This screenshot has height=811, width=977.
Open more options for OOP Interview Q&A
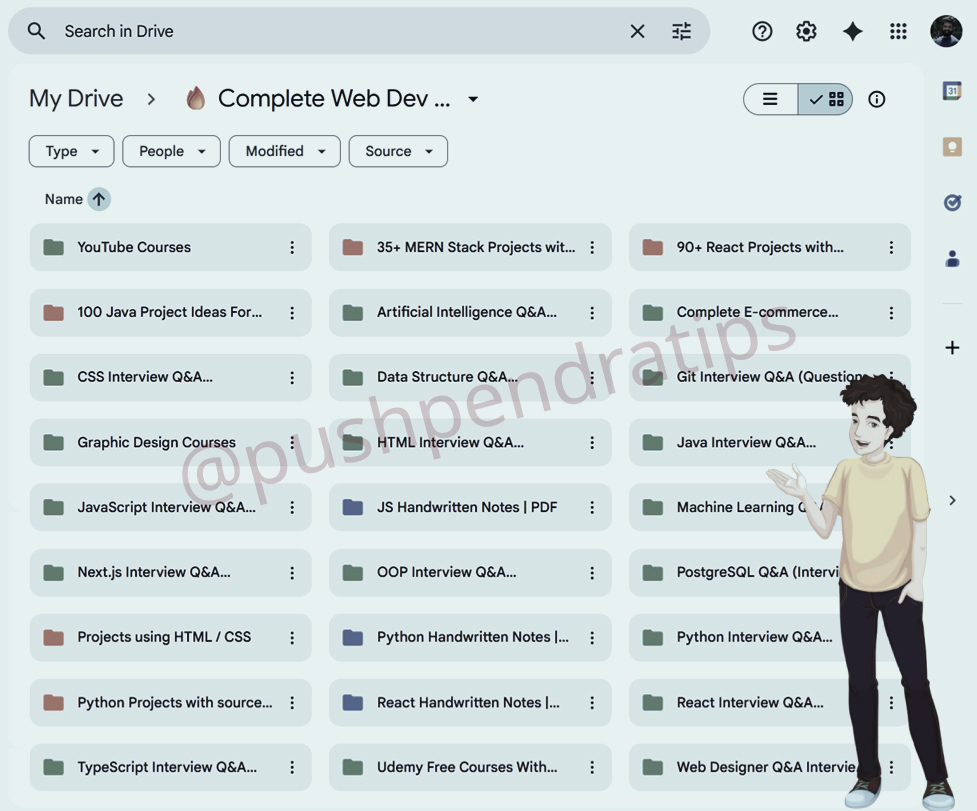pyautogui.click(x=592, y=572)
